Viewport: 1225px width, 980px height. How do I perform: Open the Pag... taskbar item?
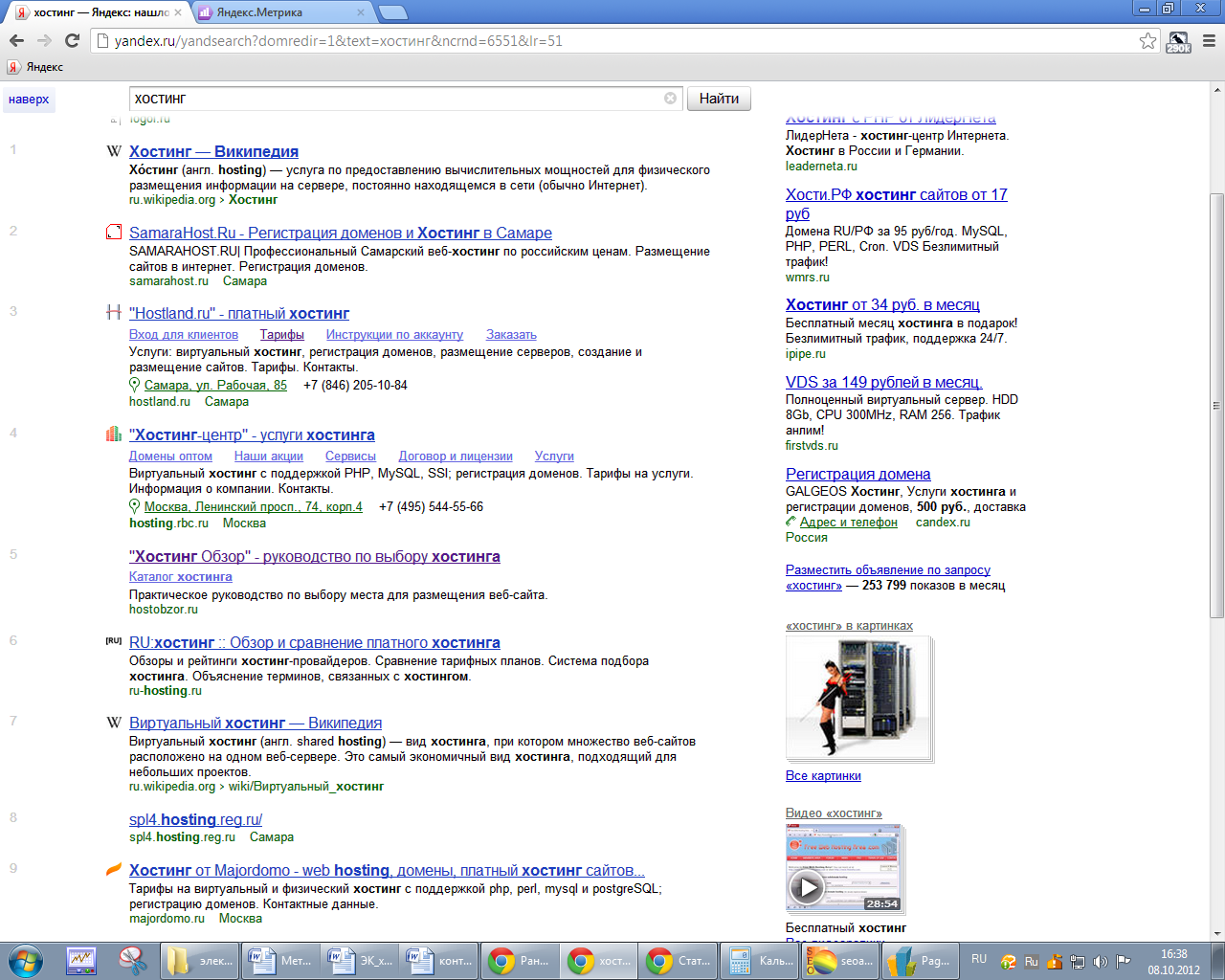pos(918,960)
